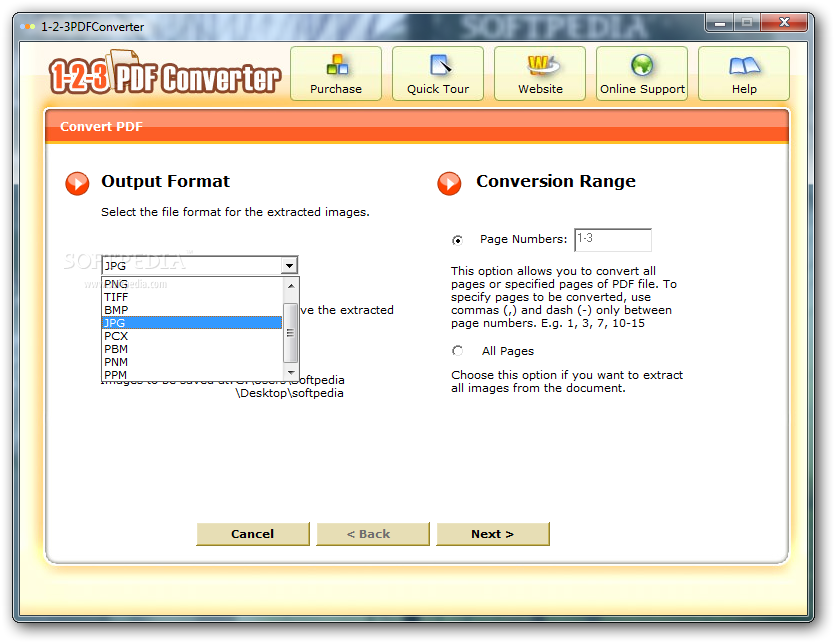This screenshot has width=835, height=643.
Task: Click the format list scroll down arrow
Action: (291, 372)
